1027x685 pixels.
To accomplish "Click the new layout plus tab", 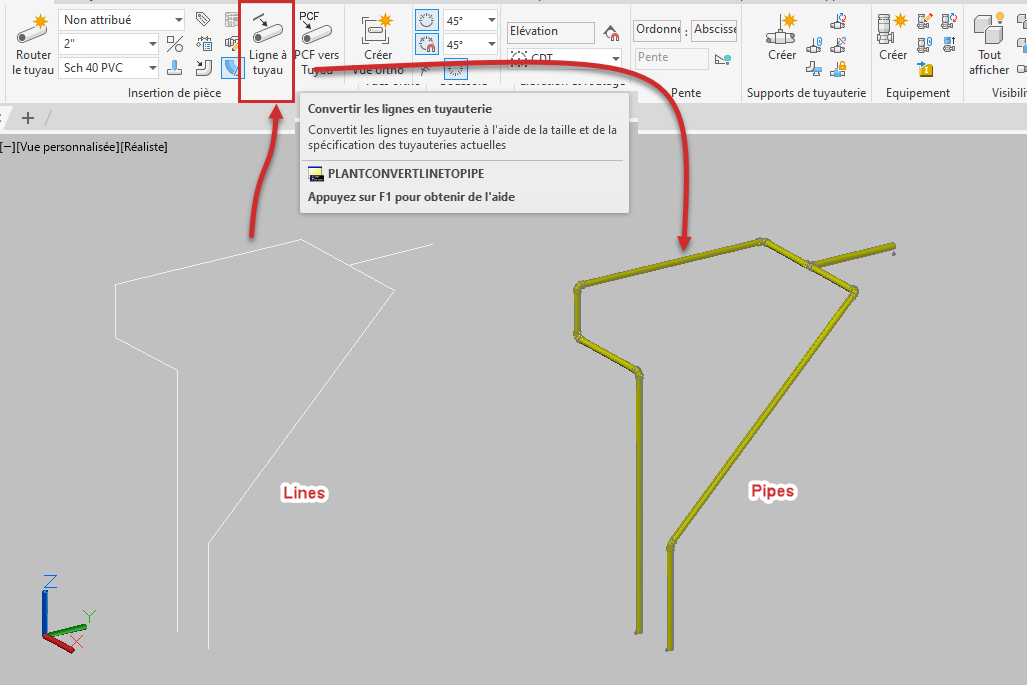I will click(x=27, y=117).
